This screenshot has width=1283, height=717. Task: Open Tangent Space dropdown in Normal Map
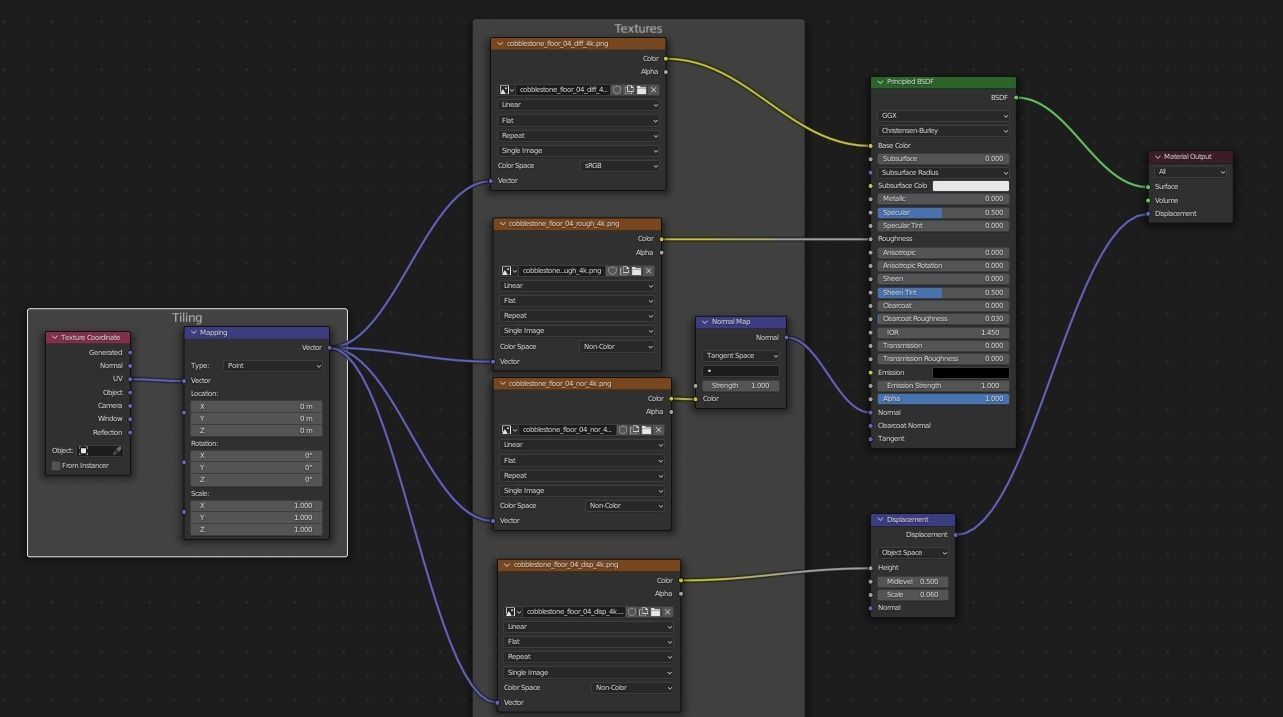click(x=741, y=356)
